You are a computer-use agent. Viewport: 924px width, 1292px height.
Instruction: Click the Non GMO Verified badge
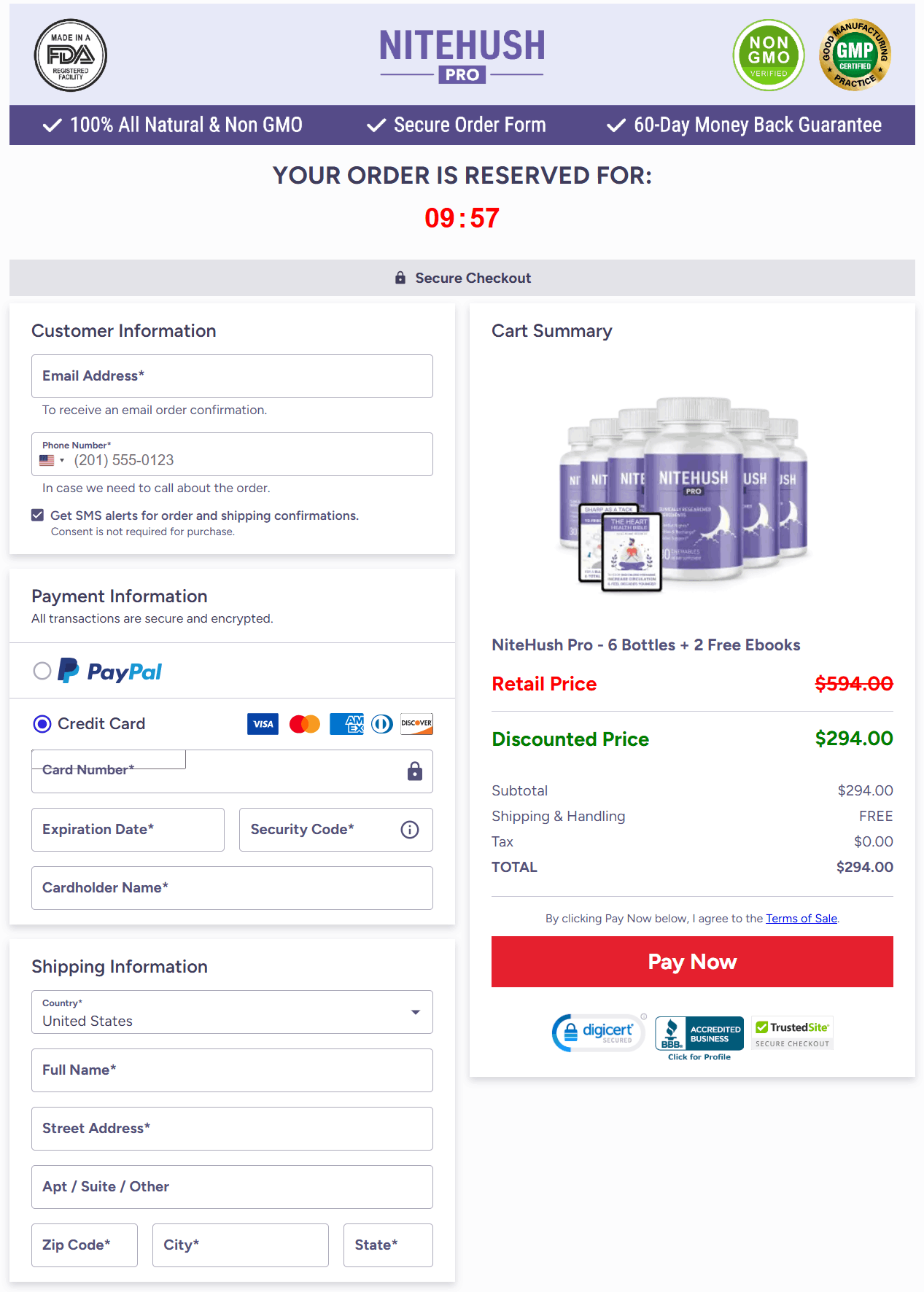pyautogui.click(x=768, y=55)
